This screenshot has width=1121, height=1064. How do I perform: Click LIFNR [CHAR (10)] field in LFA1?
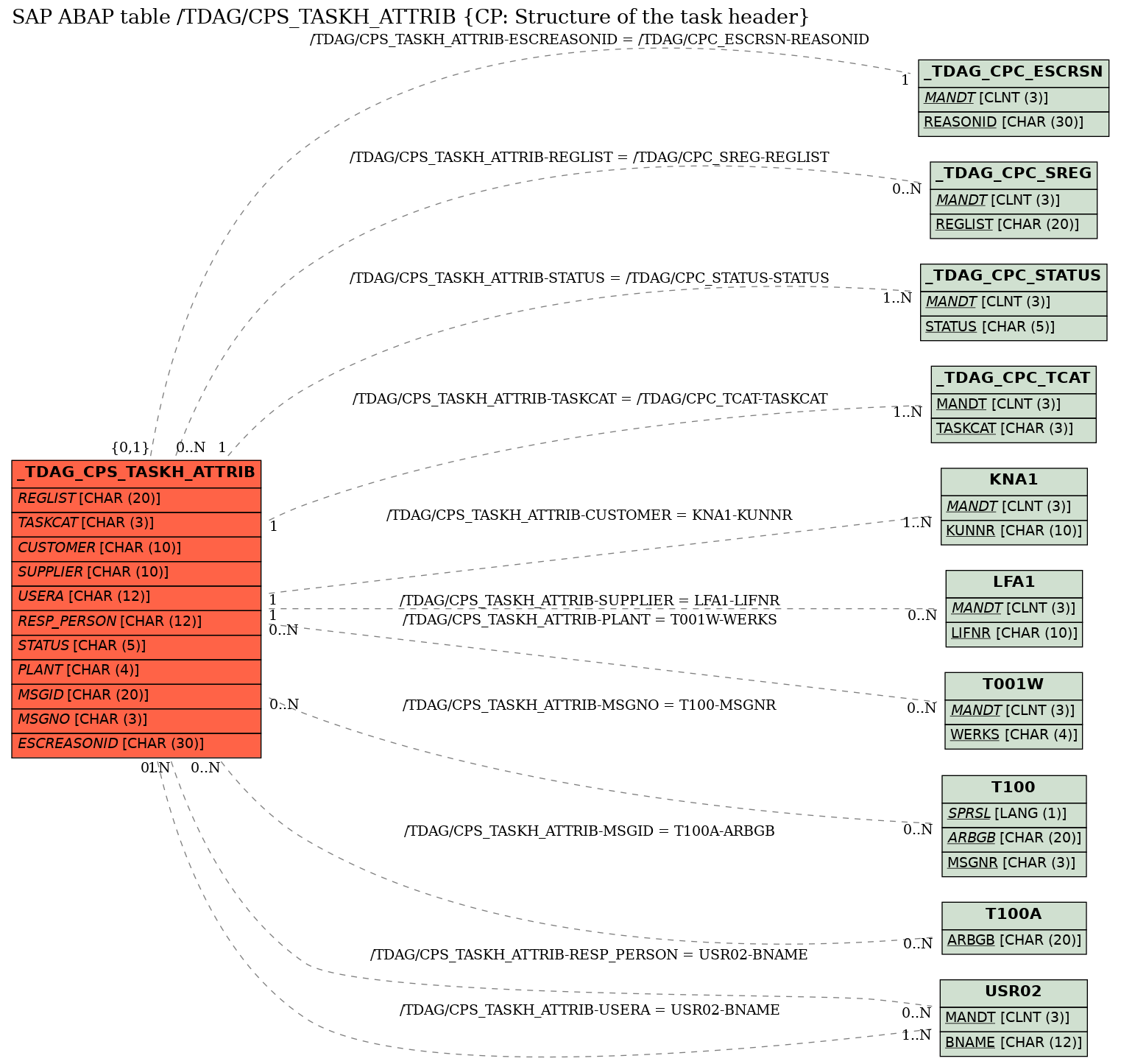pyautogui.click(x=1014, y=633)
